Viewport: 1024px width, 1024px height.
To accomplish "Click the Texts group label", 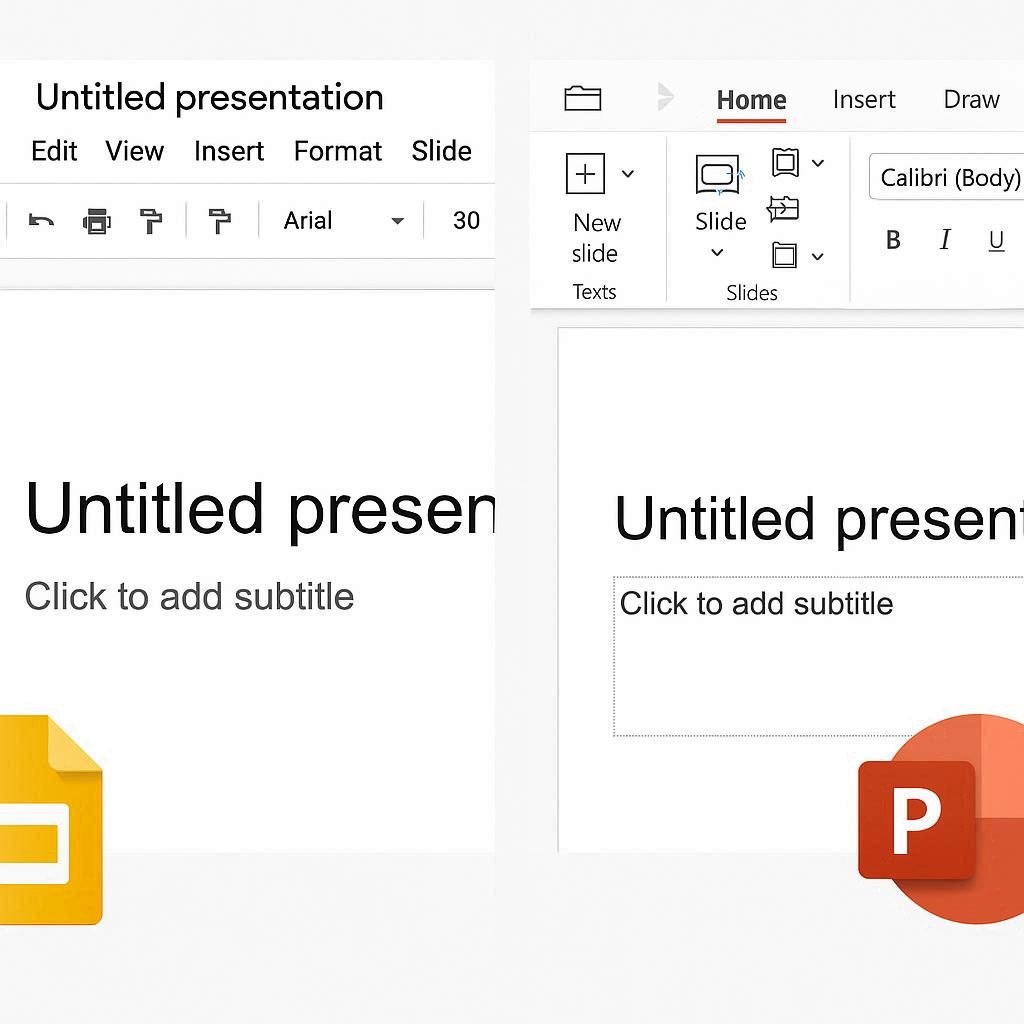I will coord(594,292).
